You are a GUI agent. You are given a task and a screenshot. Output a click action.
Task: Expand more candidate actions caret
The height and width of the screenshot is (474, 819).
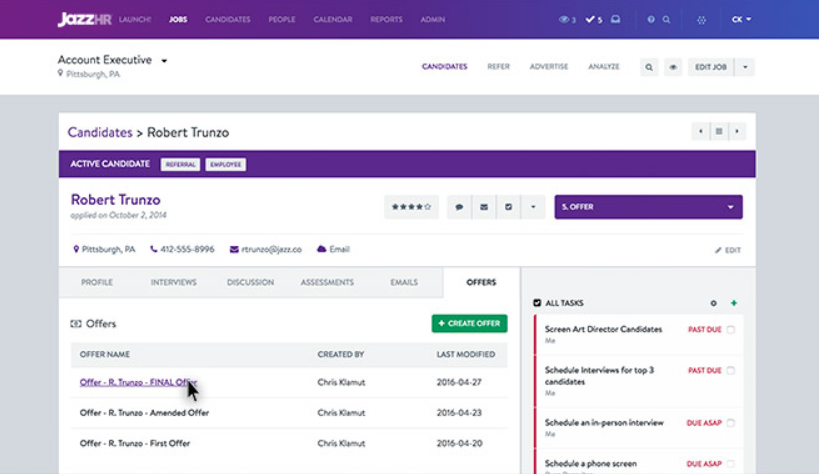533,207
